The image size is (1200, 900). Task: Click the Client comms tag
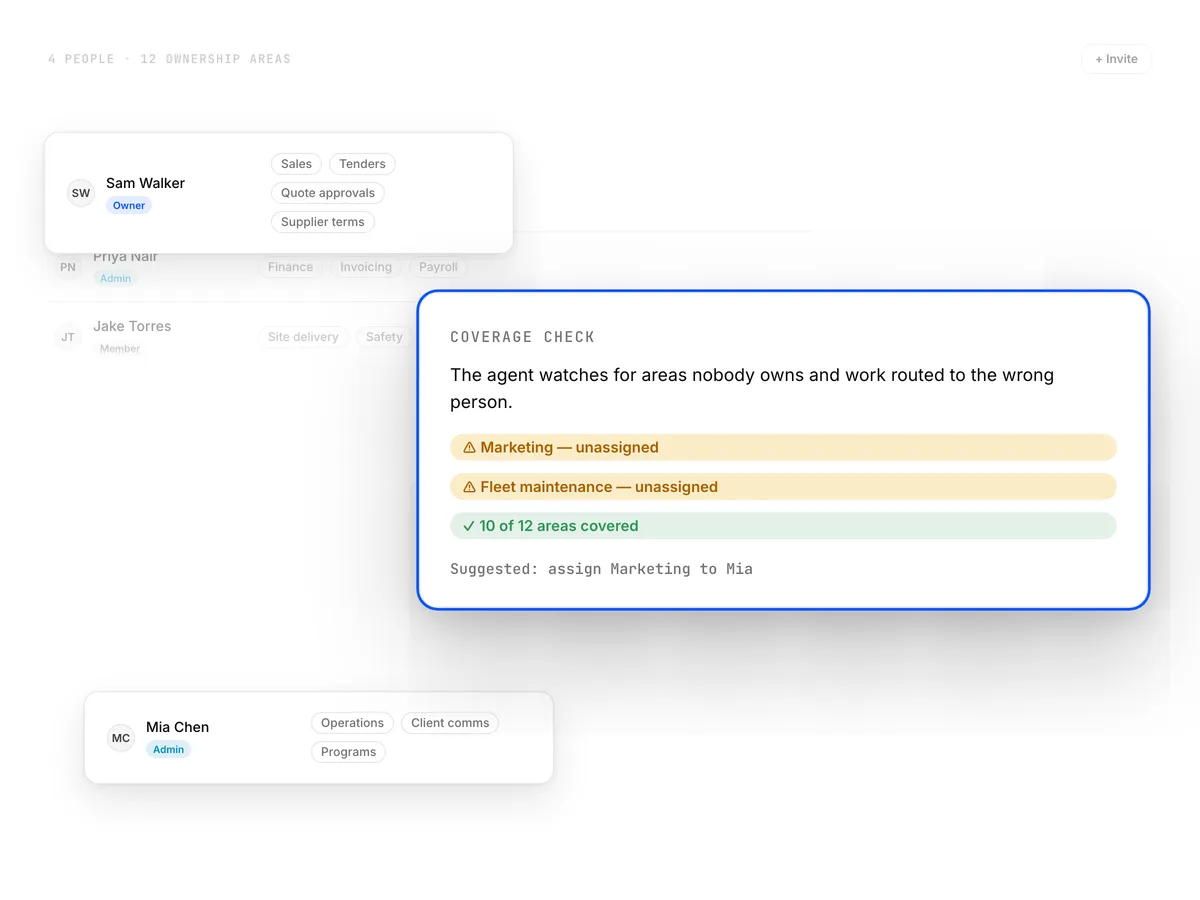pos(450,723)
